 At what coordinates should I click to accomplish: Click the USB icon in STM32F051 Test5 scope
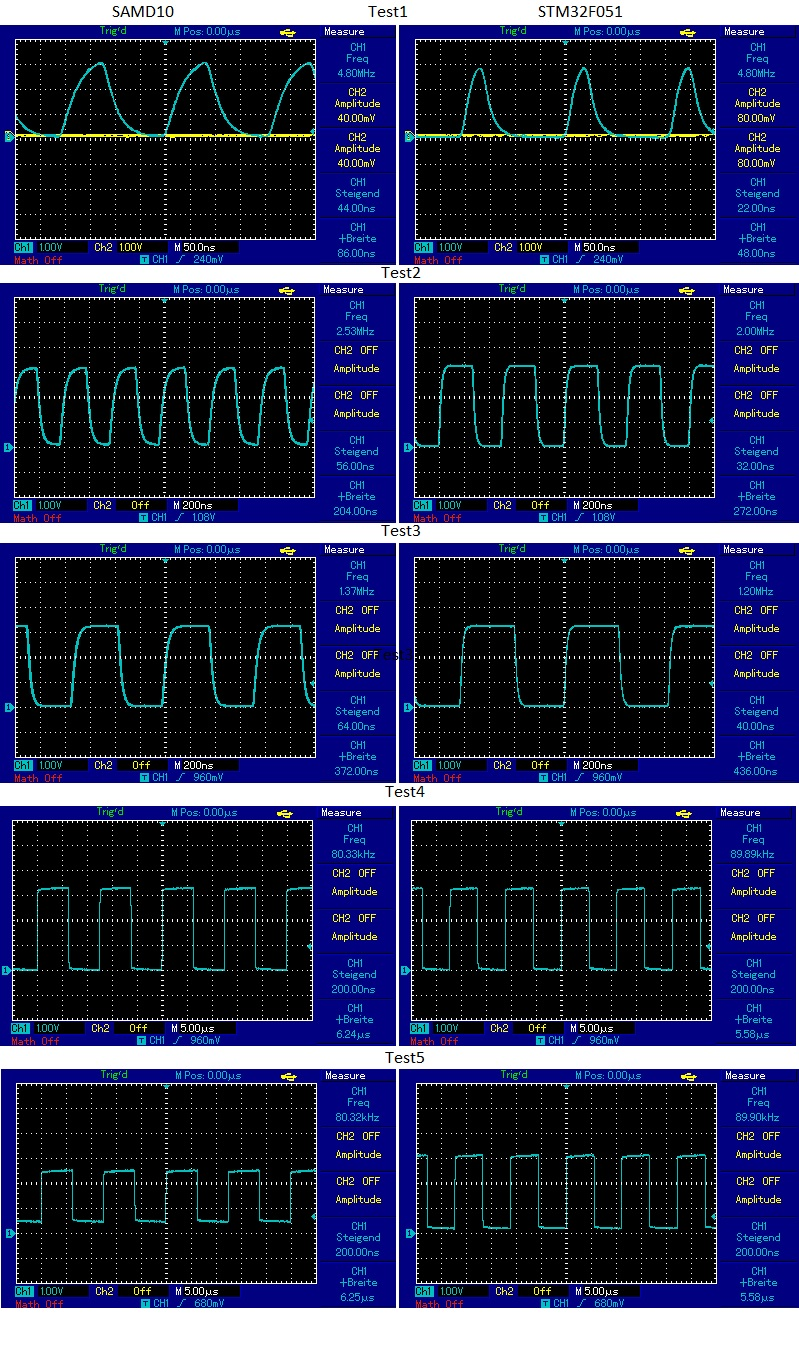coord(689,1076)
